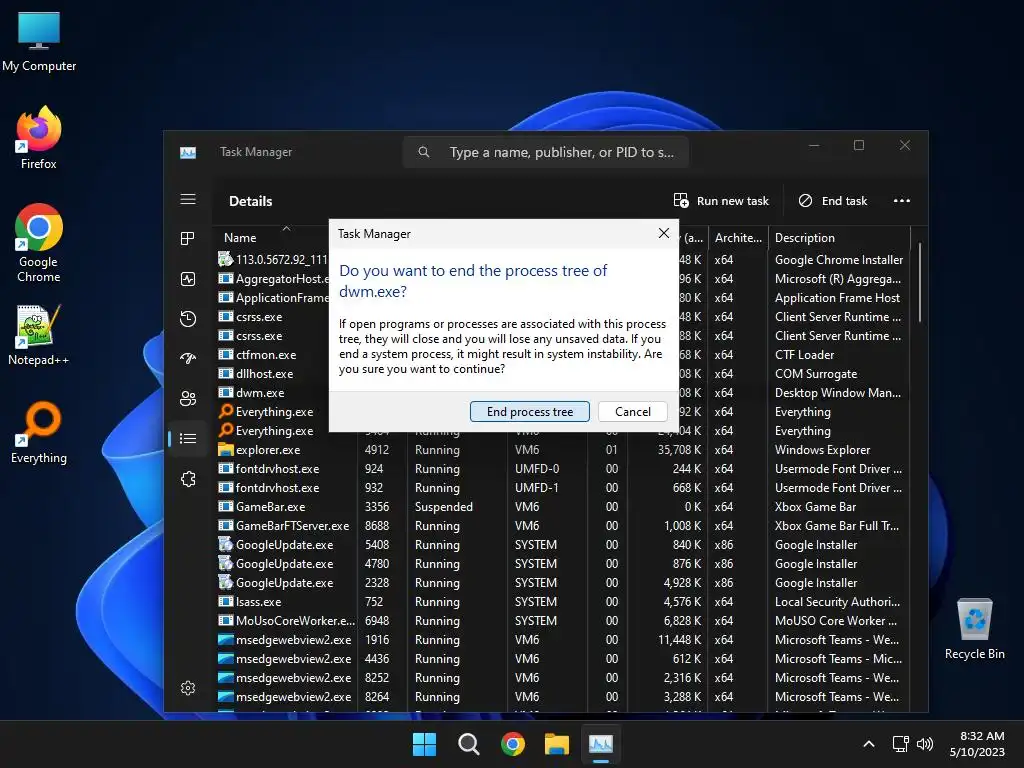Open the Recycle Bin
The height and width of the screenshot is (768, 1024).
click(x=974, y=629)
